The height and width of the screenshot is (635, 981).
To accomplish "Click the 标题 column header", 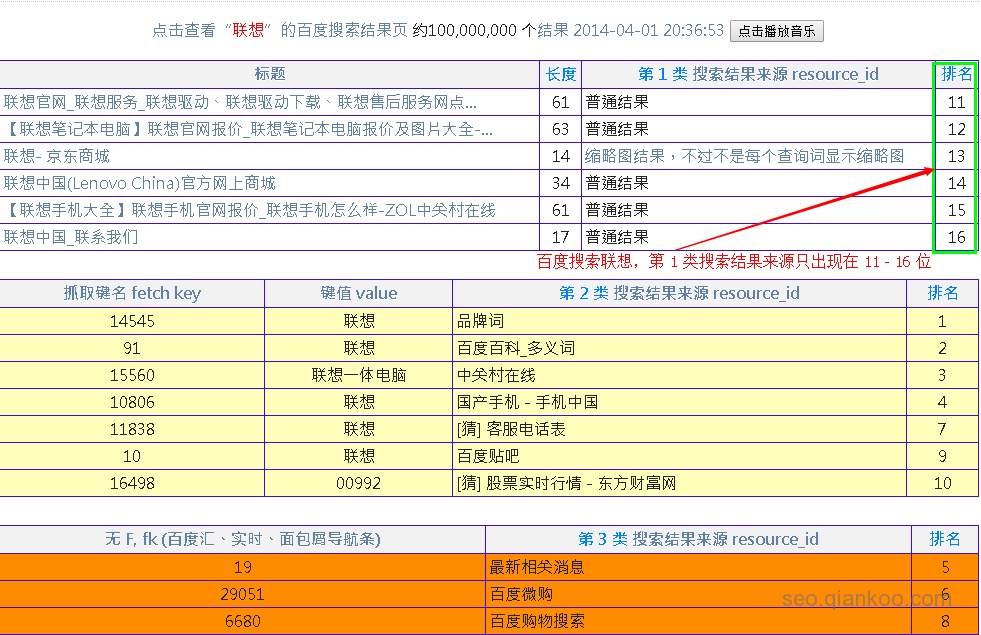I will coord(270,74).
